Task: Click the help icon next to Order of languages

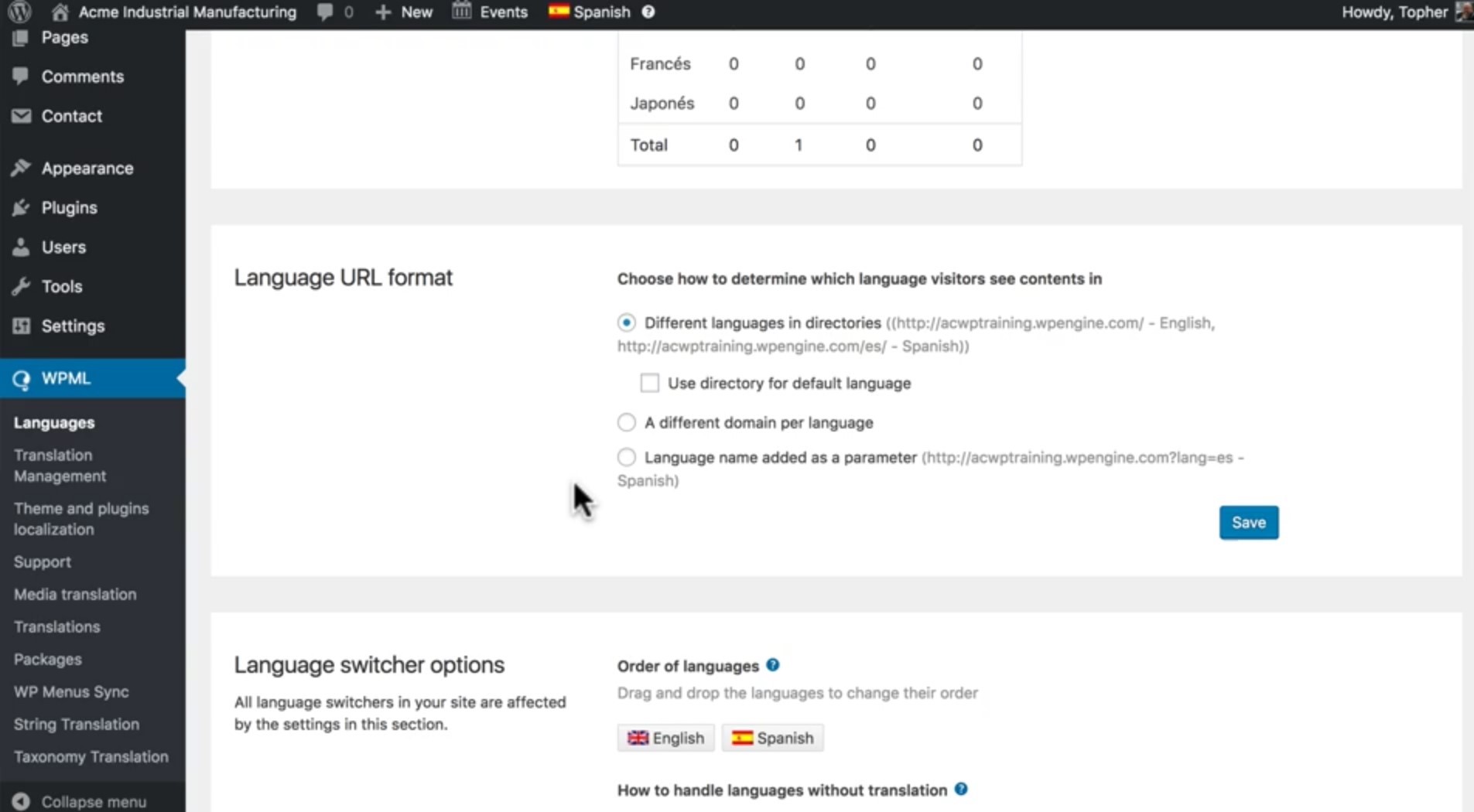Action: (x=773, y=664)
